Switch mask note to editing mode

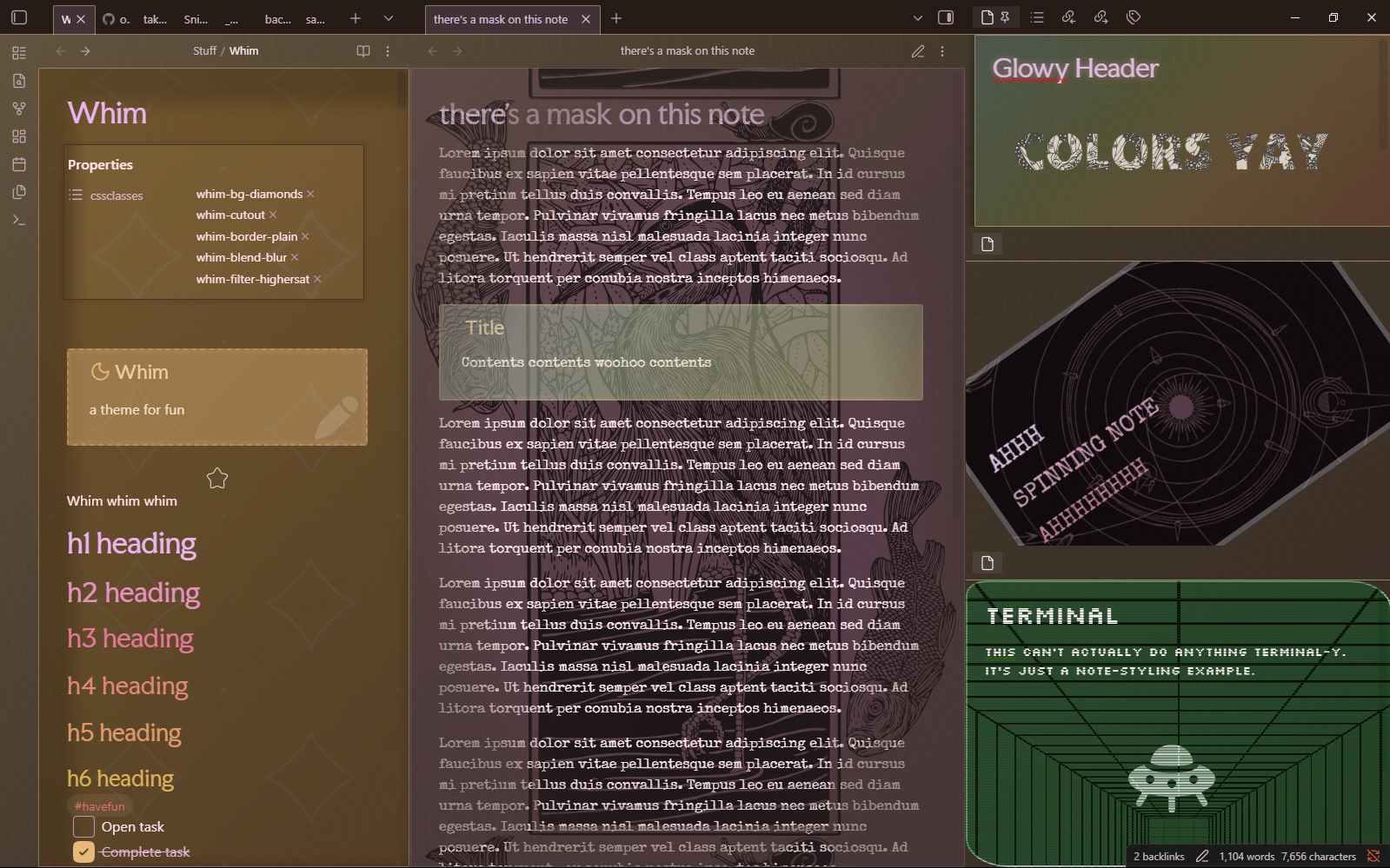(918, 51)
